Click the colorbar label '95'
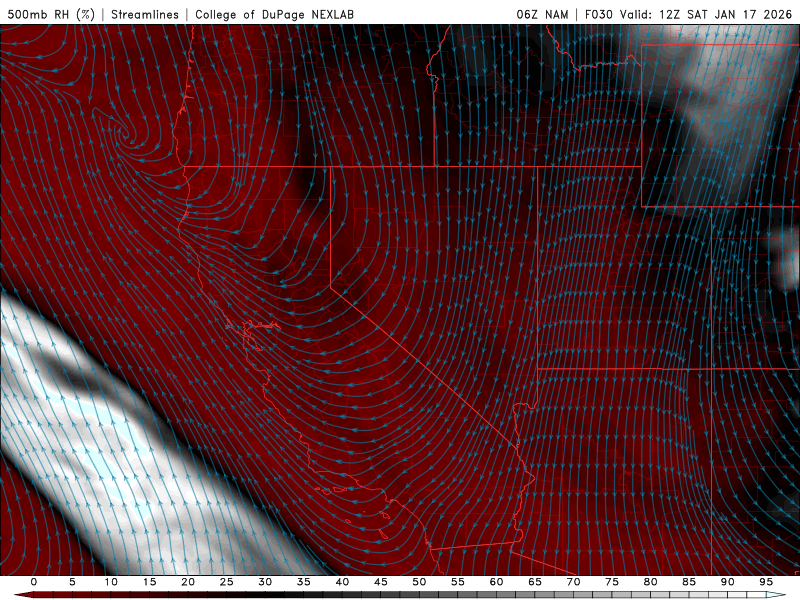This screenshot has width=800, height=600. pyautogui.click(x=766, y=582)
